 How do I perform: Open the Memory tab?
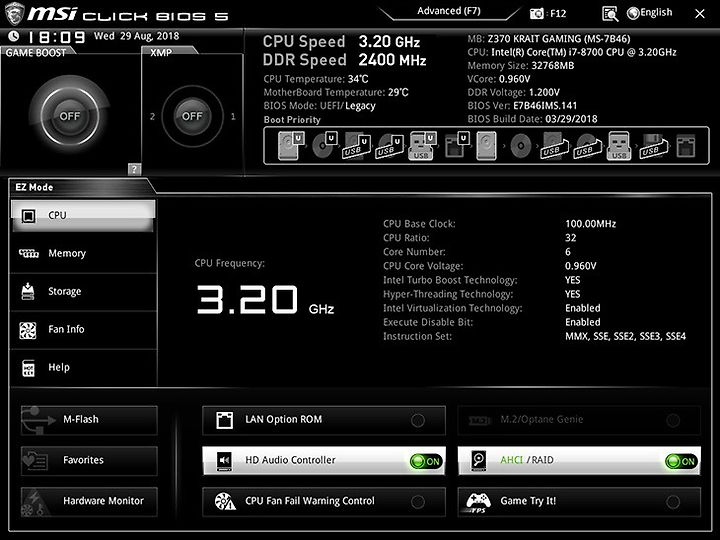pyautogui.click(x=83, y=253)
